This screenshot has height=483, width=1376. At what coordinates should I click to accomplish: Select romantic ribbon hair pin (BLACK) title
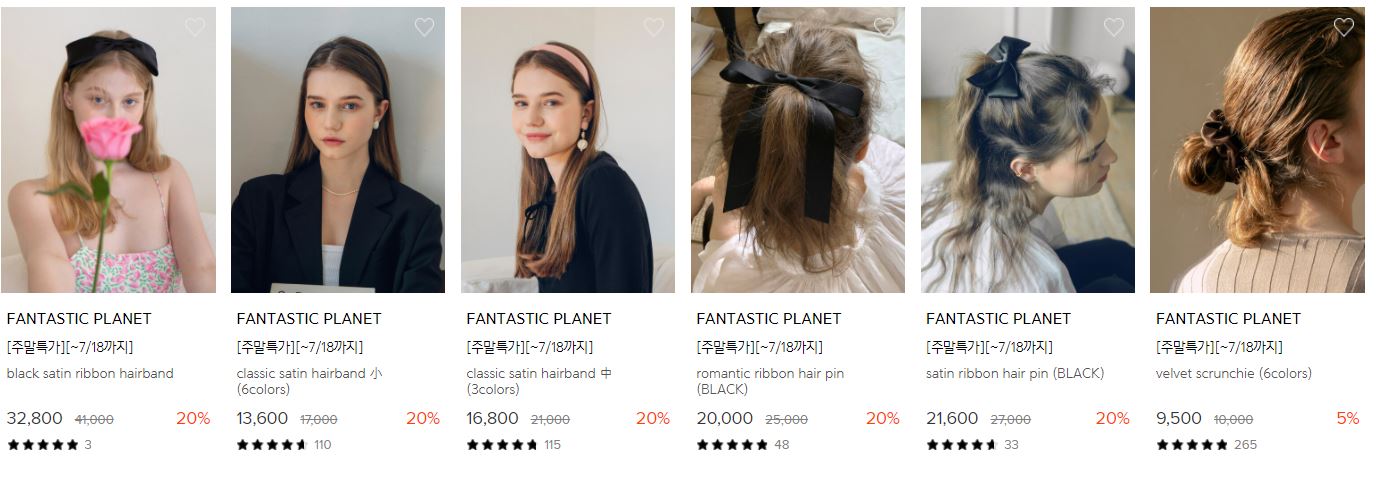(770, 381)
